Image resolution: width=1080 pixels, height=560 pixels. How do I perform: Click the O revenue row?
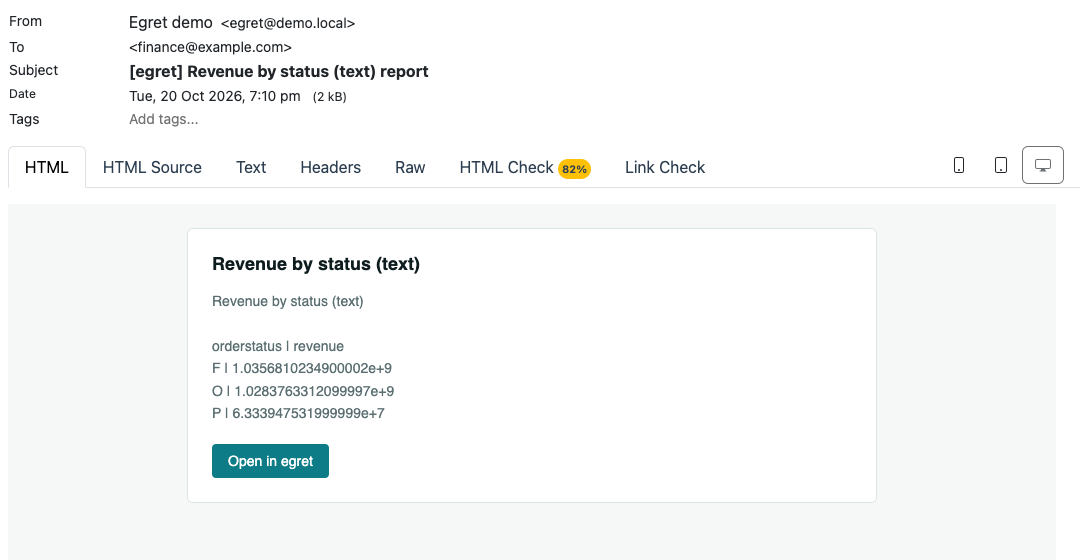click(303, 391)
